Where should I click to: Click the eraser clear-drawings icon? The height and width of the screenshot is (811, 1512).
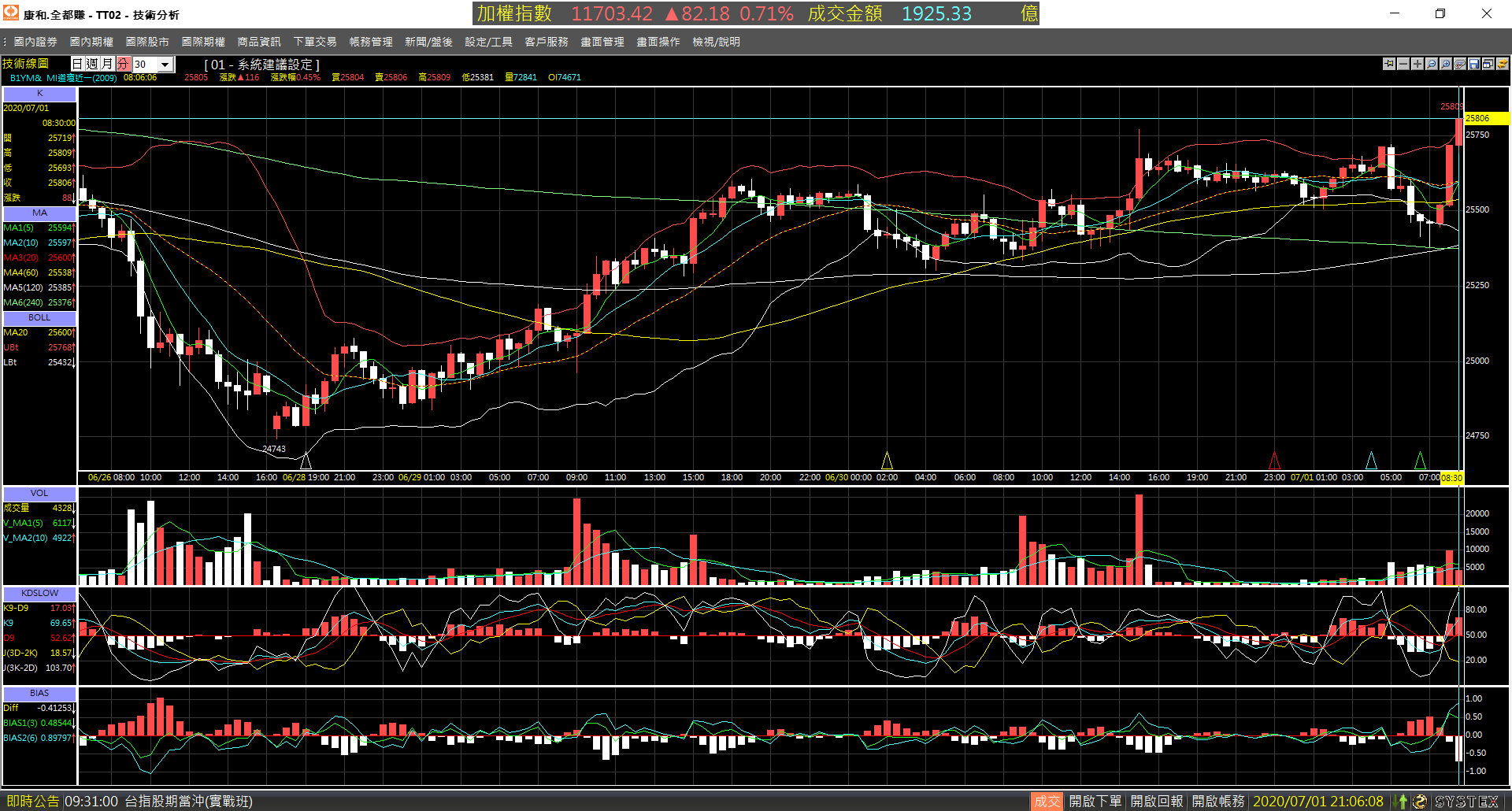pos(1460,64)
